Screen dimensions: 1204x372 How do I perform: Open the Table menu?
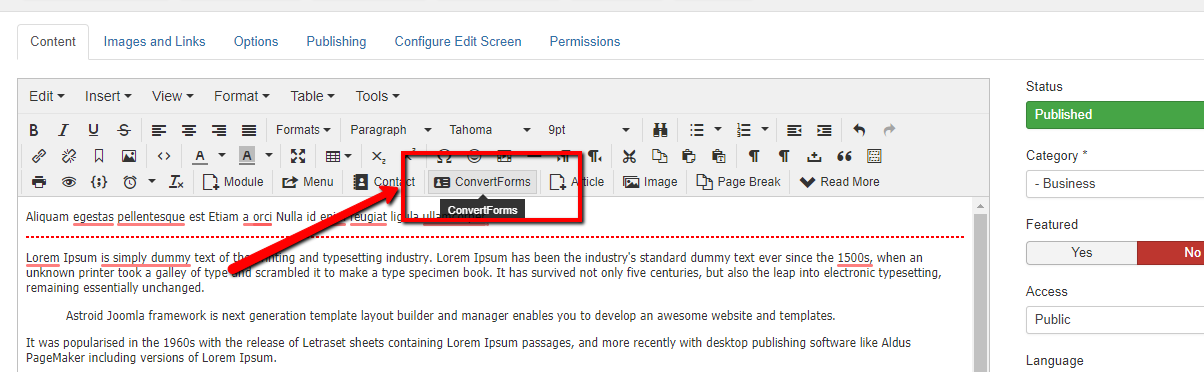coord(313,96)
